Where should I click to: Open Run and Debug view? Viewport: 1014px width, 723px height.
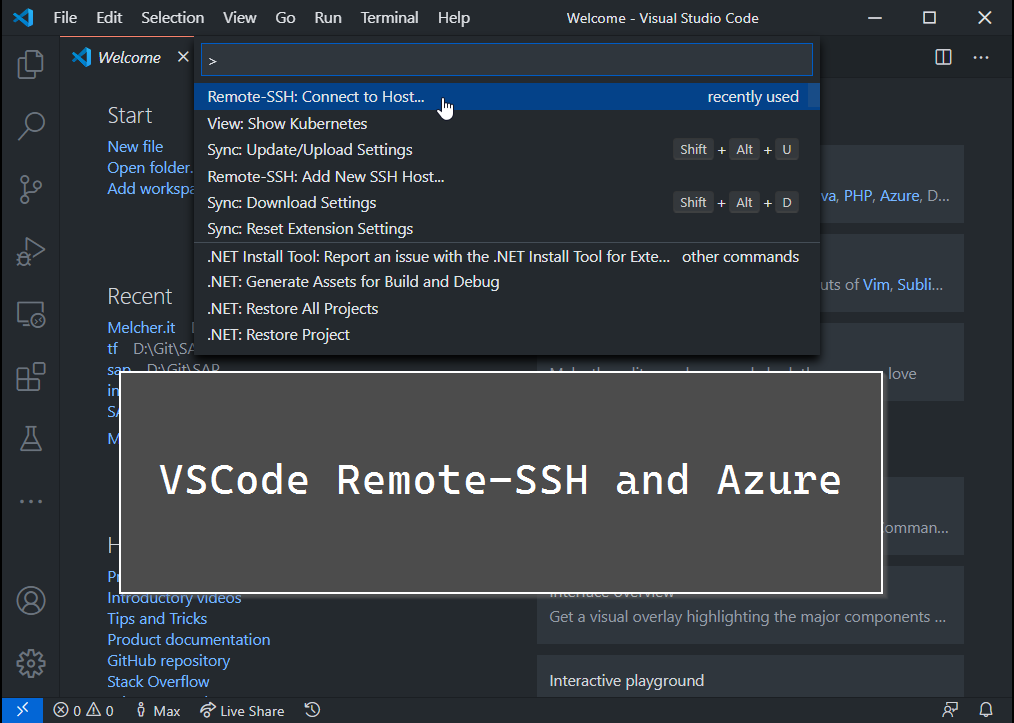(30, 252)
